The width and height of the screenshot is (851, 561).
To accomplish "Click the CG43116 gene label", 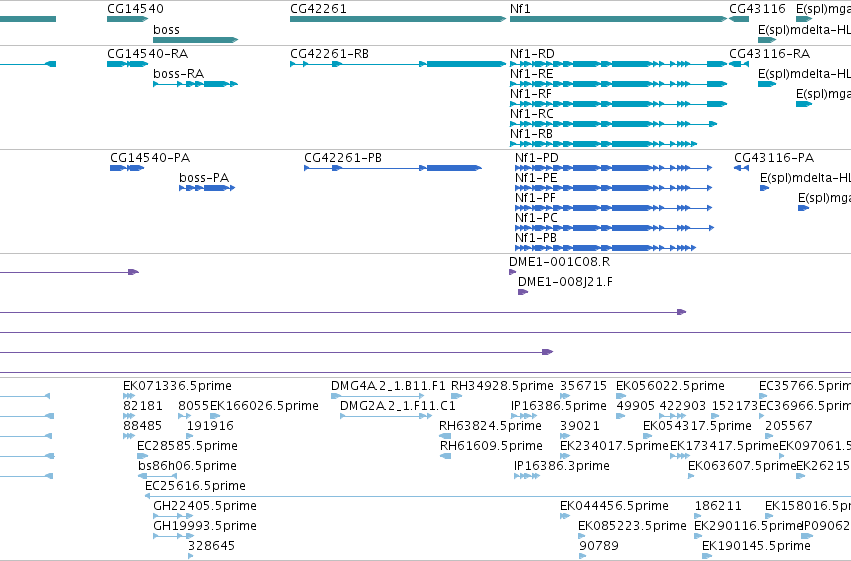I will pyautogui.click(x=757, y=9).
